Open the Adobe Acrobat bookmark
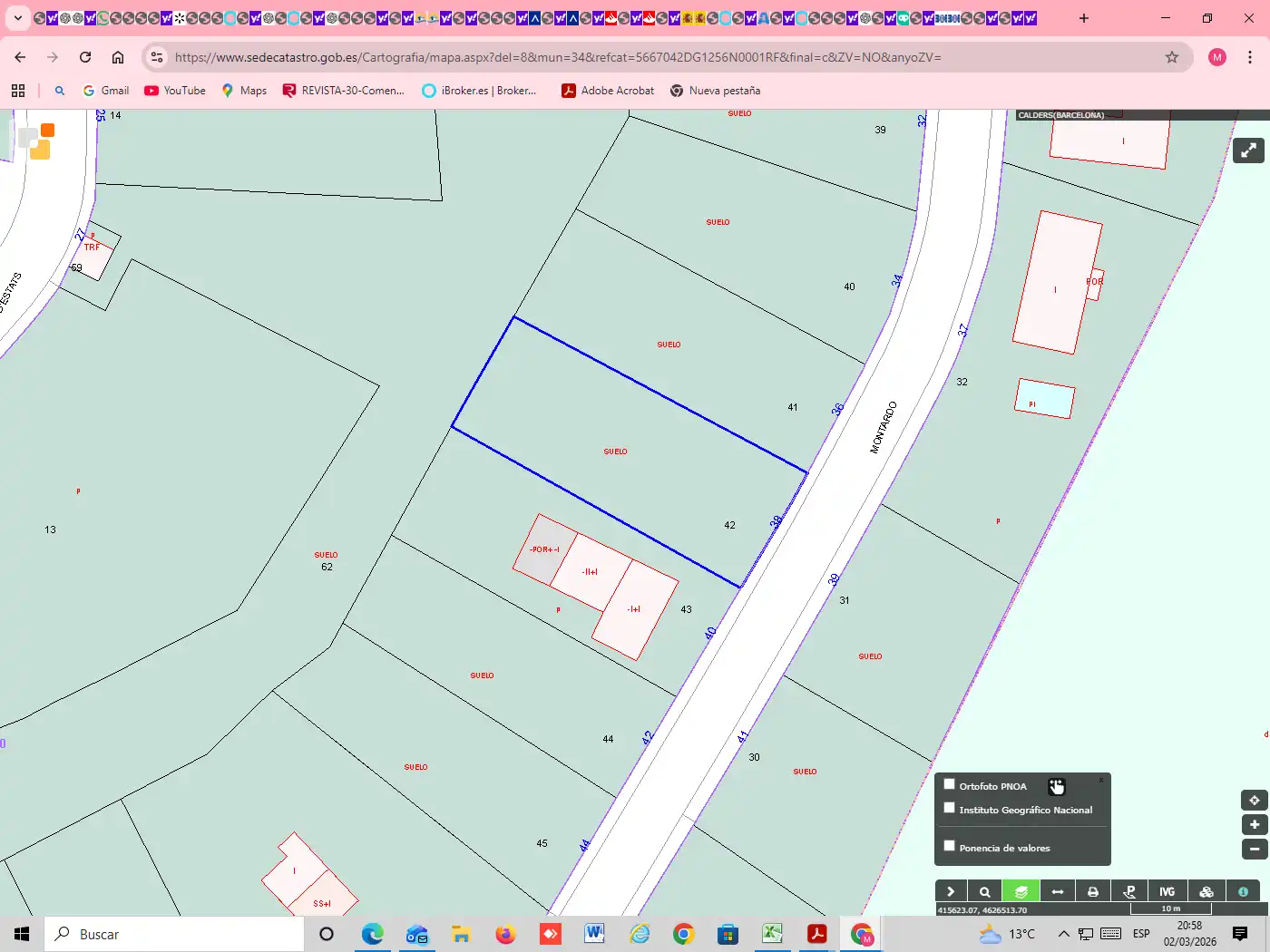 (x=608, y=91)
